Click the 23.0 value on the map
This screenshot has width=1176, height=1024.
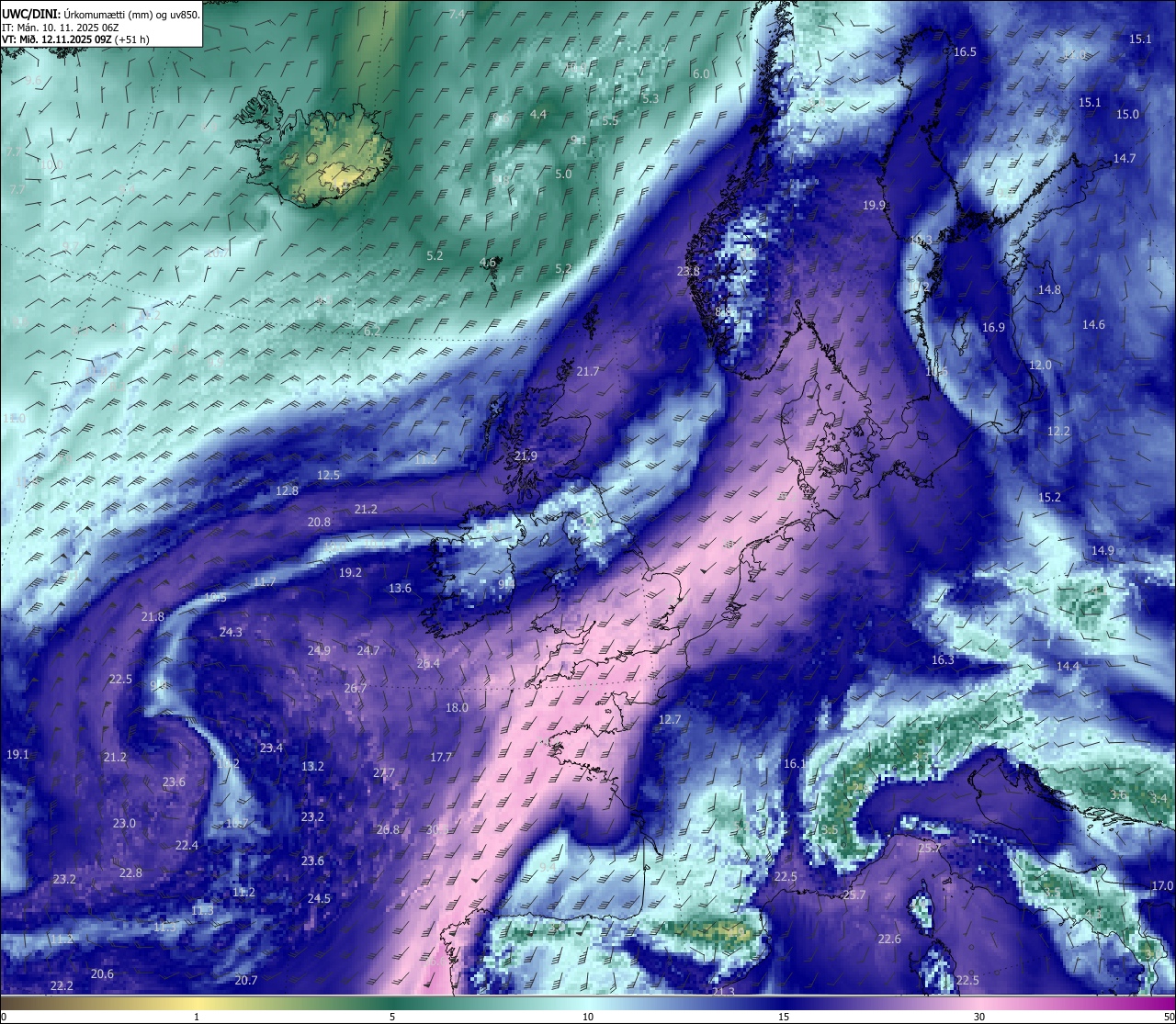124,824
